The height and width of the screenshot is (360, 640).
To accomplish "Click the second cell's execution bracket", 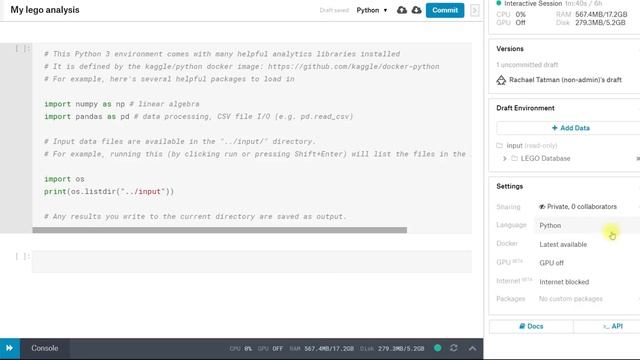I will click(22, 256).
